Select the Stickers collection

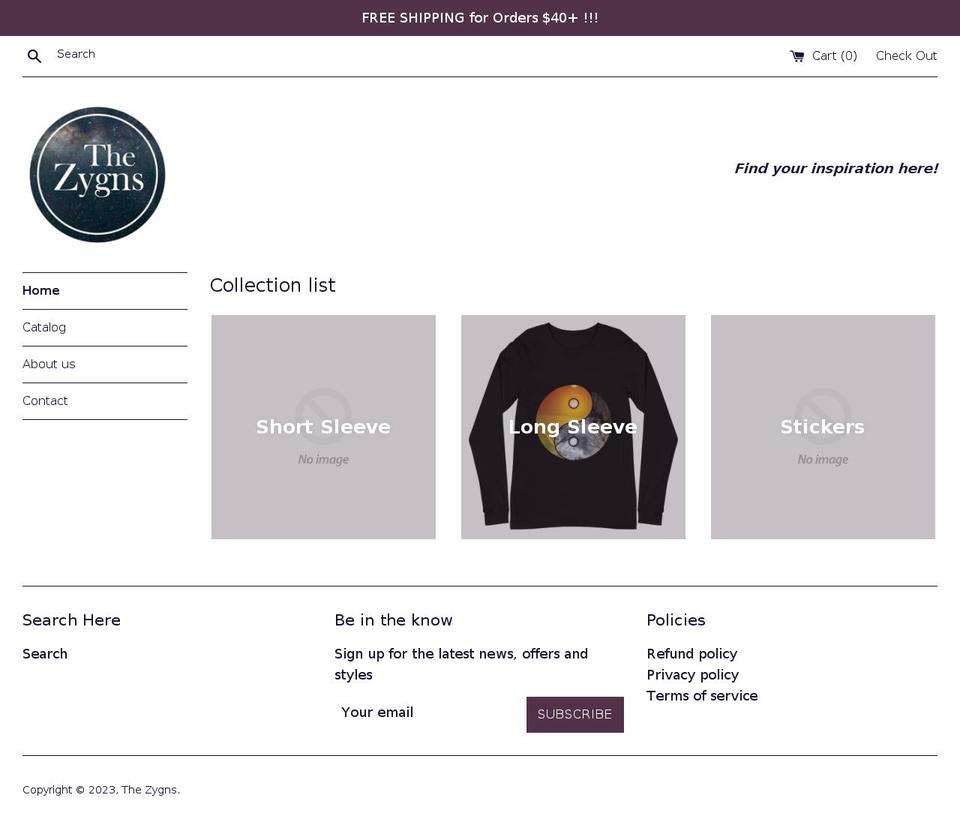point(822,427)
